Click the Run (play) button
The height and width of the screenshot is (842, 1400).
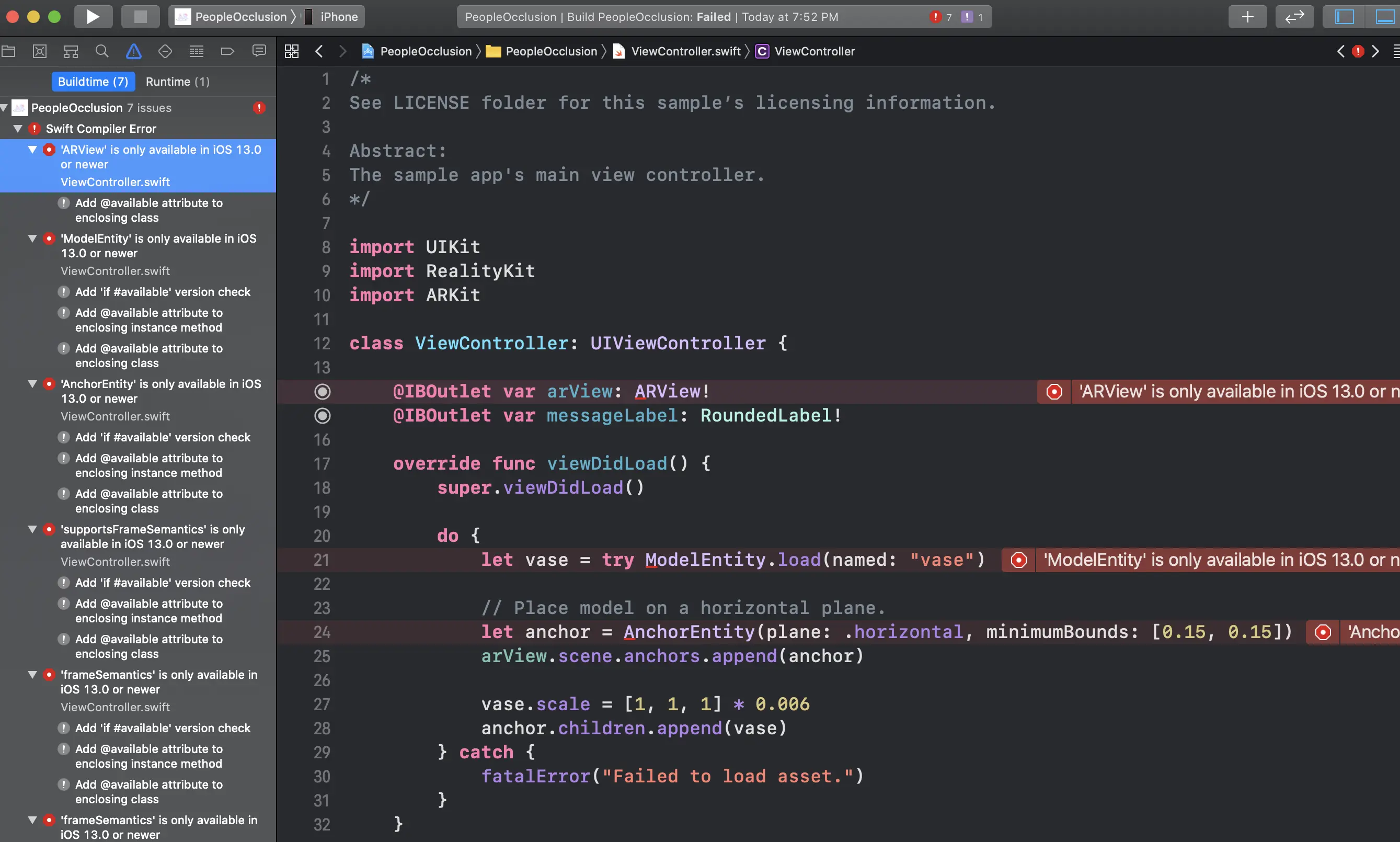93,16
